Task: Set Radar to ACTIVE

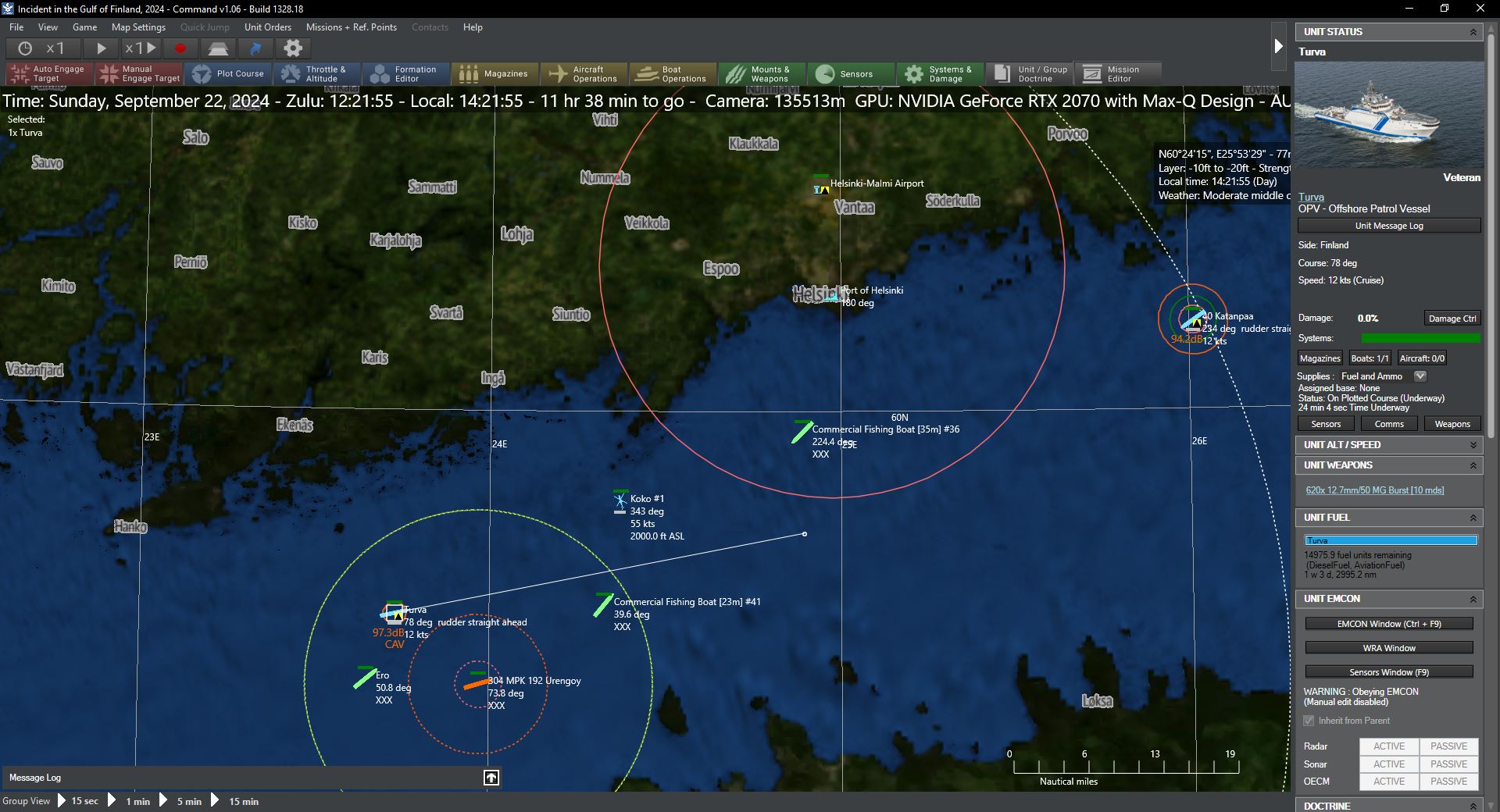Action: (1389, 746)
